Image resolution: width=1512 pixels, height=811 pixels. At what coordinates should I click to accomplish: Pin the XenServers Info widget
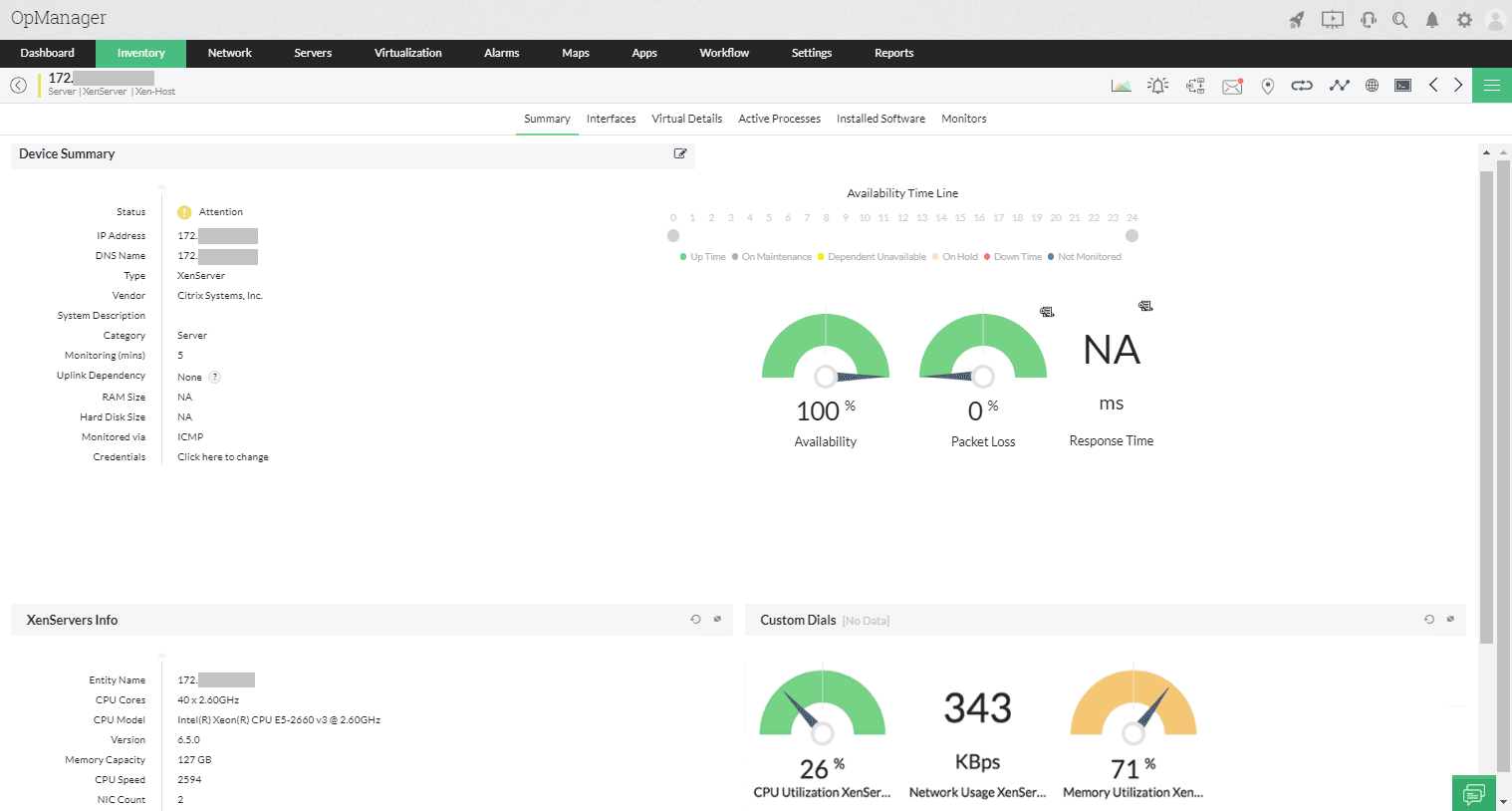tap(717, 619)
